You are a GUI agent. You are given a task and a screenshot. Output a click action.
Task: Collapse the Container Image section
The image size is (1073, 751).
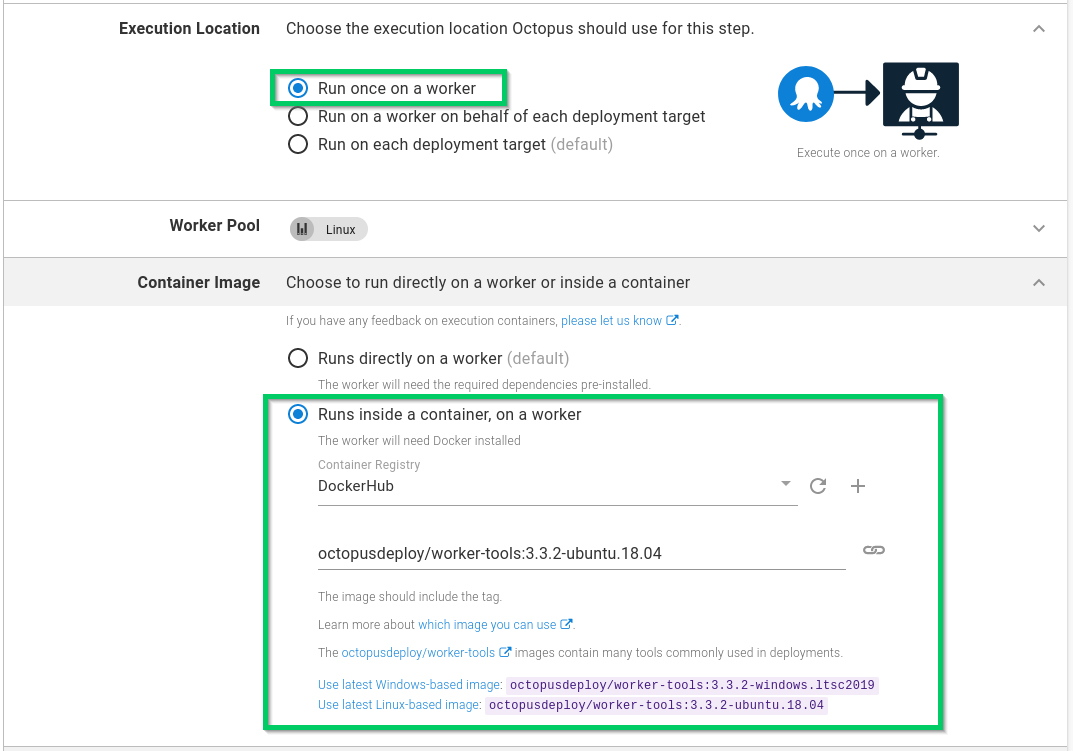[1039, 283]
